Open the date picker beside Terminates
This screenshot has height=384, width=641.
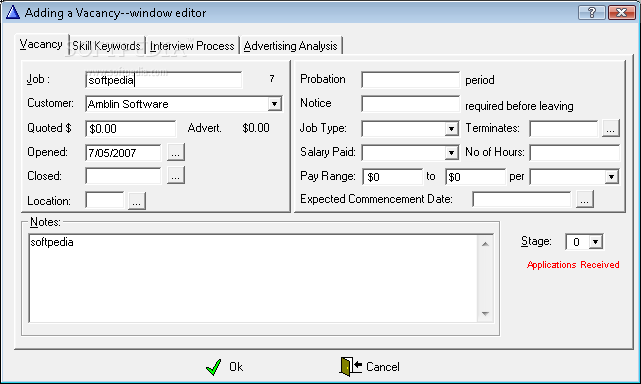(610, 128)
